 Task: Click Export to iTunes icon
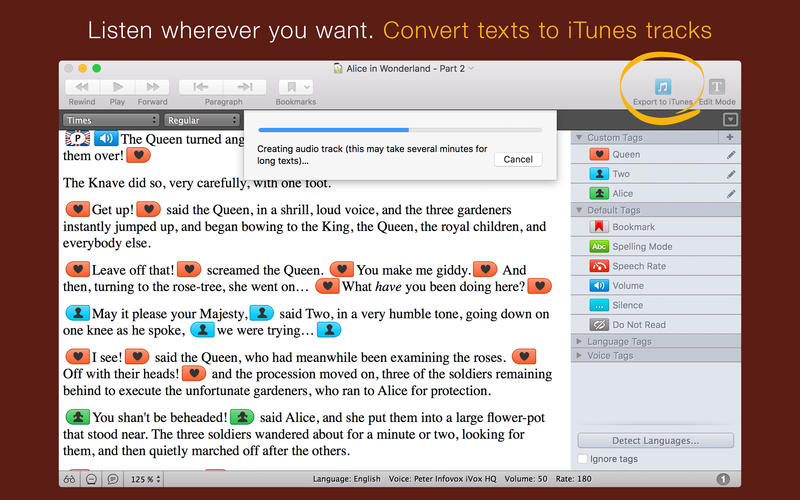coord(663,87)
